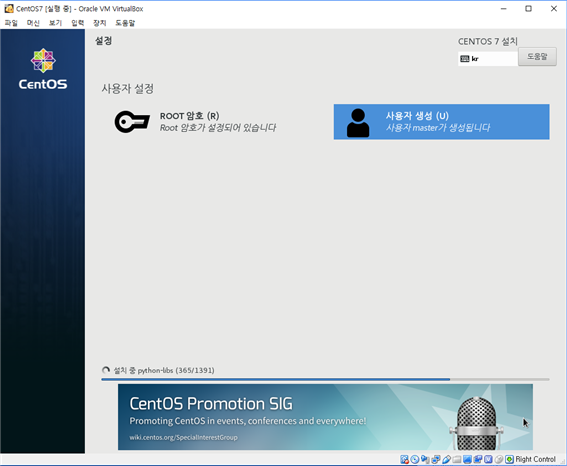567x466 pixels.
Task: Click the '설정' page title
Action: tap(103, 40)
